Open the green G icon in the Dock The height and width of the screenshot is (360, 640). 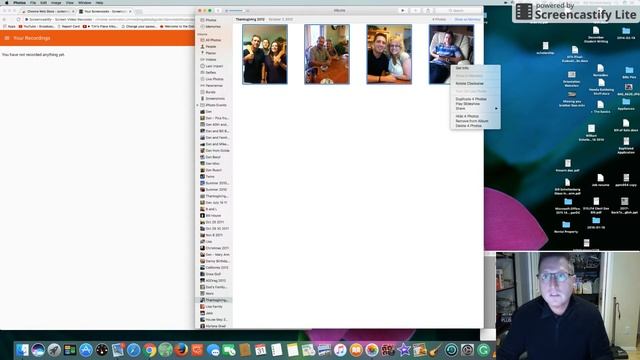[483, 350]
